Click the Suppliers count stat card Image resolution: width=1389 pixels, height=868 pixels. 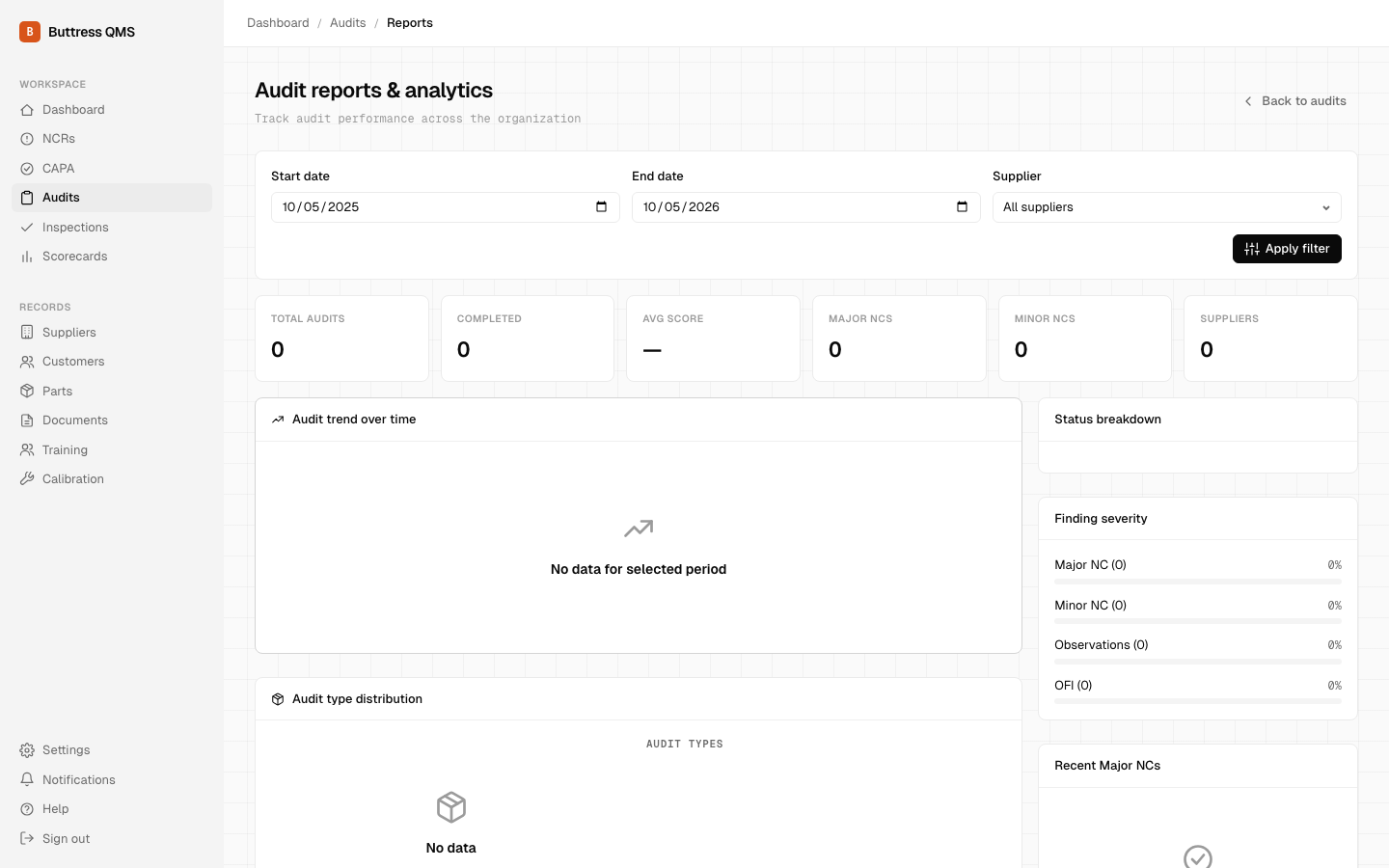point(1270,339)
